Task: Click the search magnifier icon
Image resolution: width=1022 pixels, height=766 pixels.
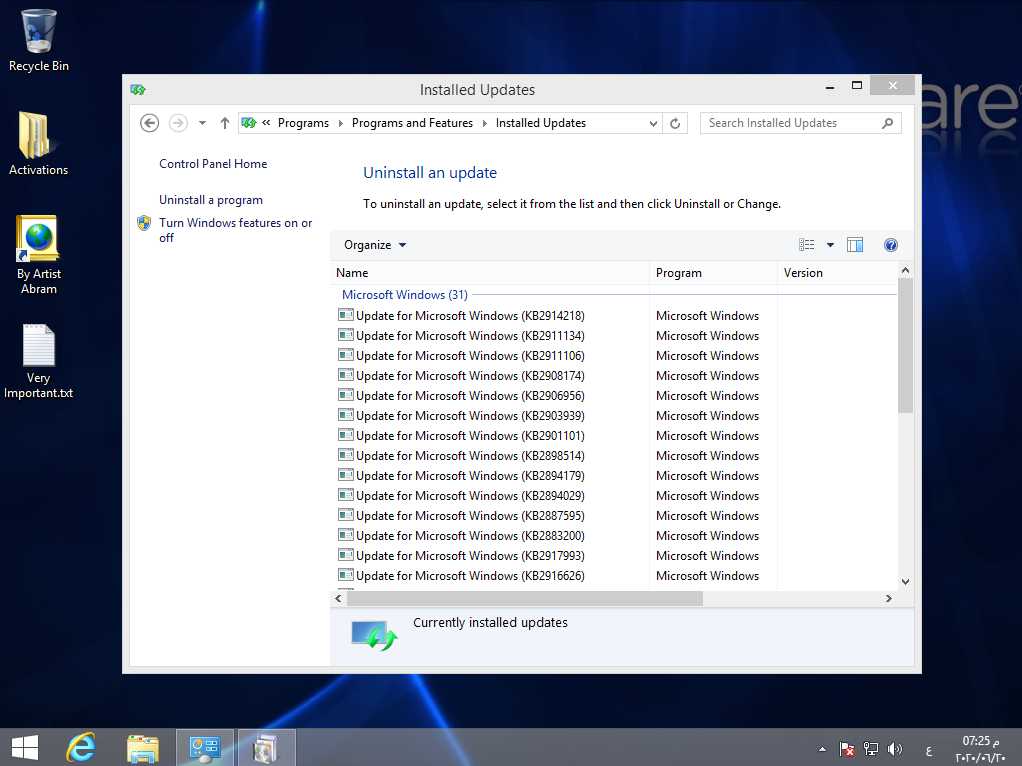Action: pos(887,123)
